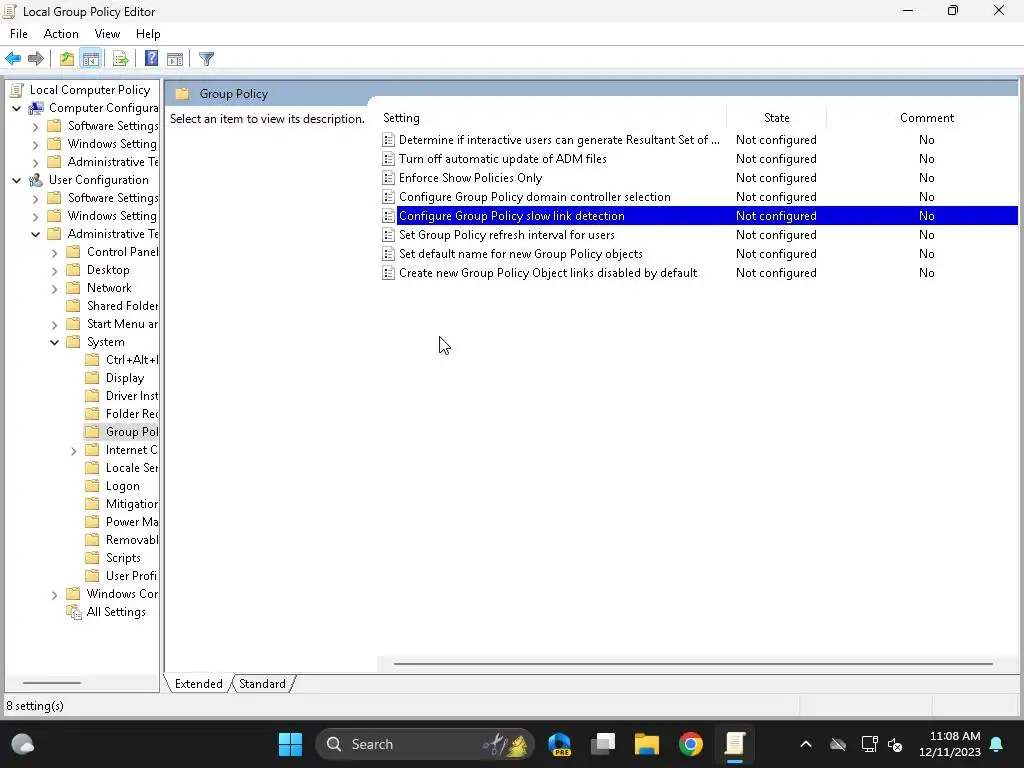The height and width of the screenshot is (768, 1024).
Task: Switch to the Extended tab
Action: point(199,684)
